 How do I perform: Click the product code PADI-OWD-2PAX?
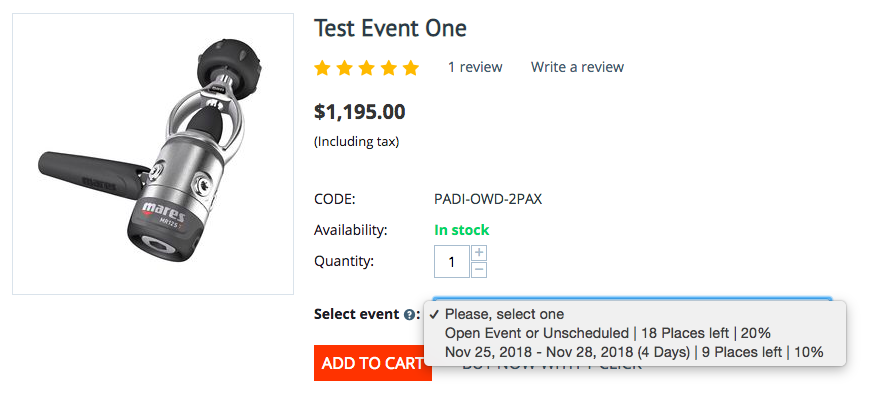pos(488,198)
